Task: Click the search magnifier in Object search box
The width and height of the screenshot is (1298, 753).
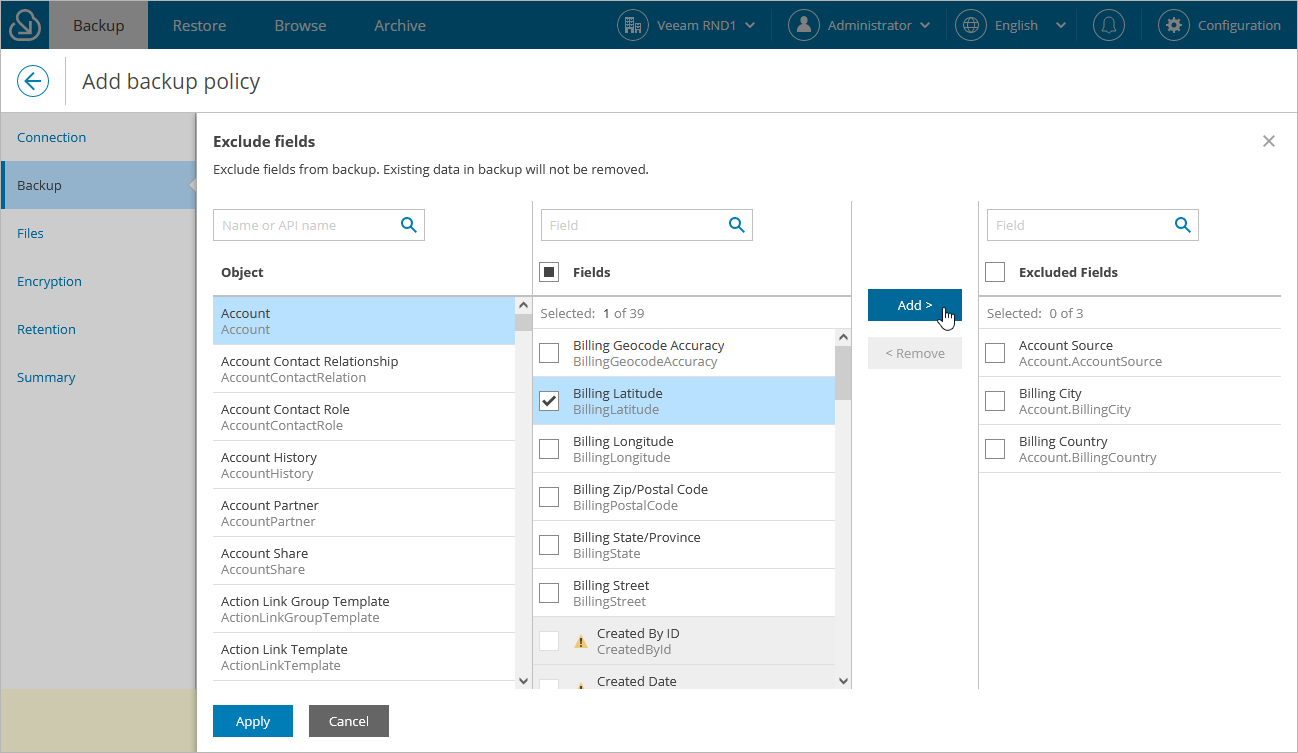Action: (x=408, y=225)
